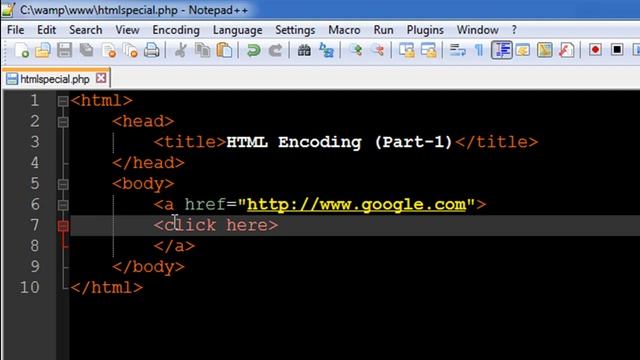
Task: Close all documents toolbar icon
Action: [130, 50]
